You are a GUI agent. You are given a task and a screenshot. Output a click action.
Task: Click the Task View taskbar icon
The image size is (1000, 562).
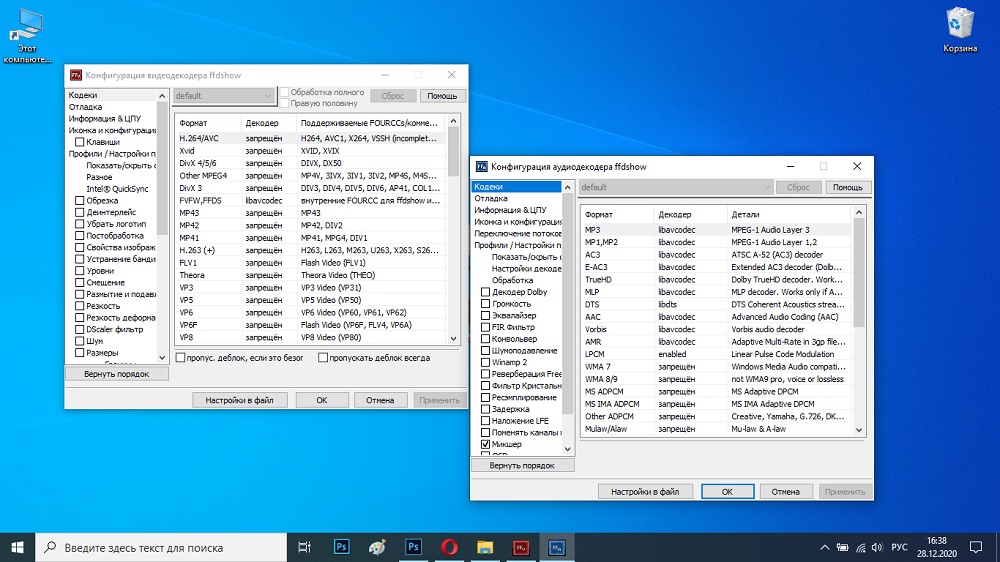tap(305, 547)
